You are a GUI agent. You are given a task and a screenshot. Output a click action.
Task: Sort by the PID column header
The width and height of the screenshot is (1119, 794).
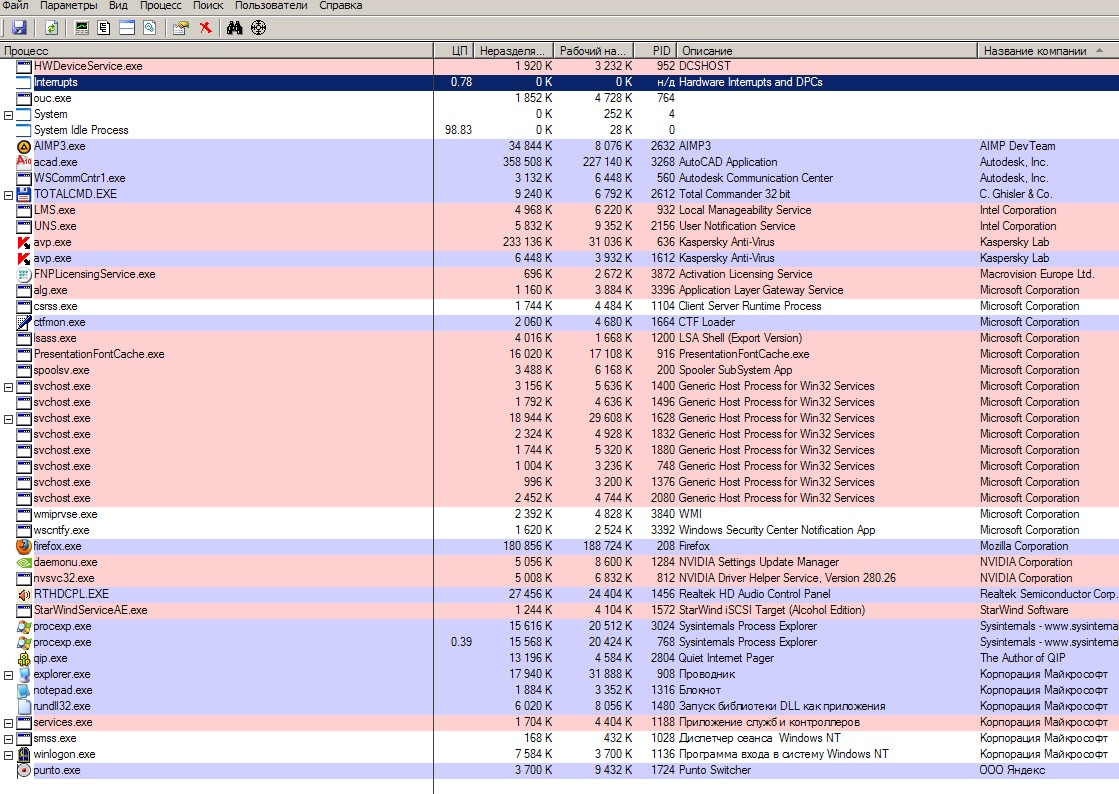[655, 51]
